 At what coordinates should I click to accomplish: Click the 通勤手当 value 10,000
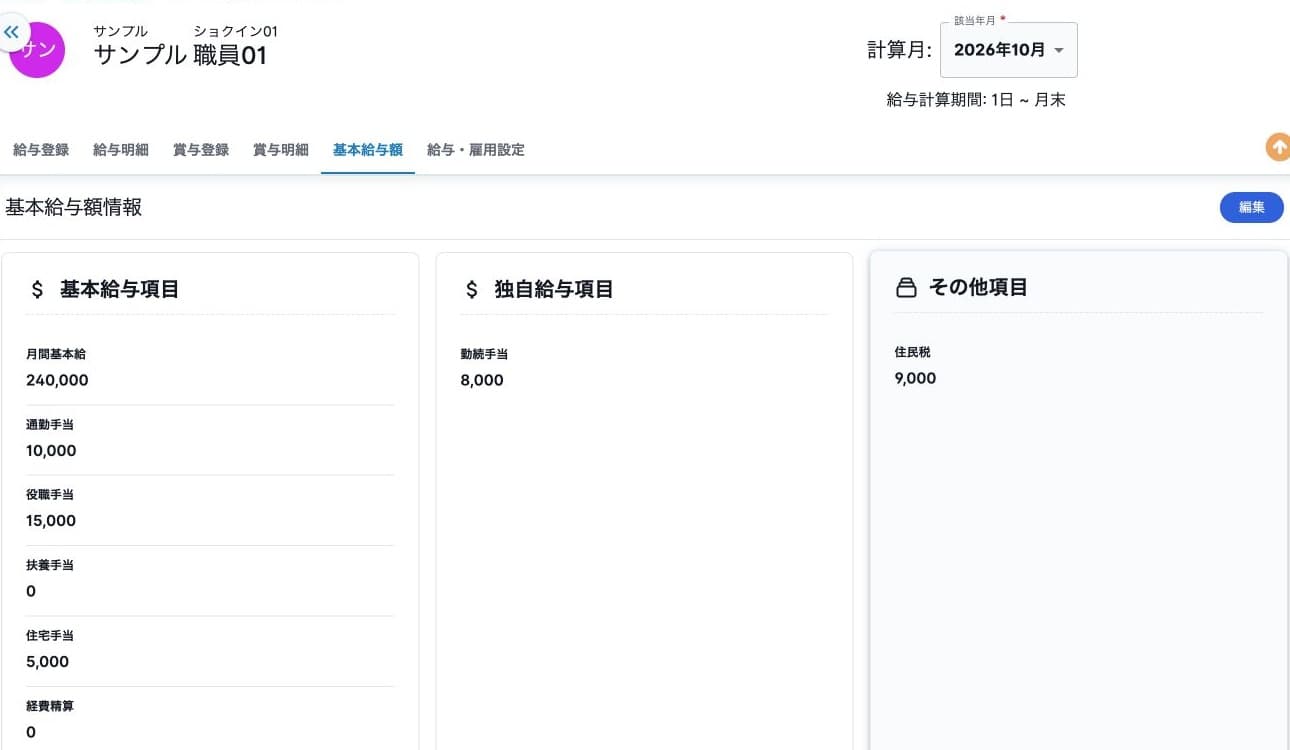point(51,451)
